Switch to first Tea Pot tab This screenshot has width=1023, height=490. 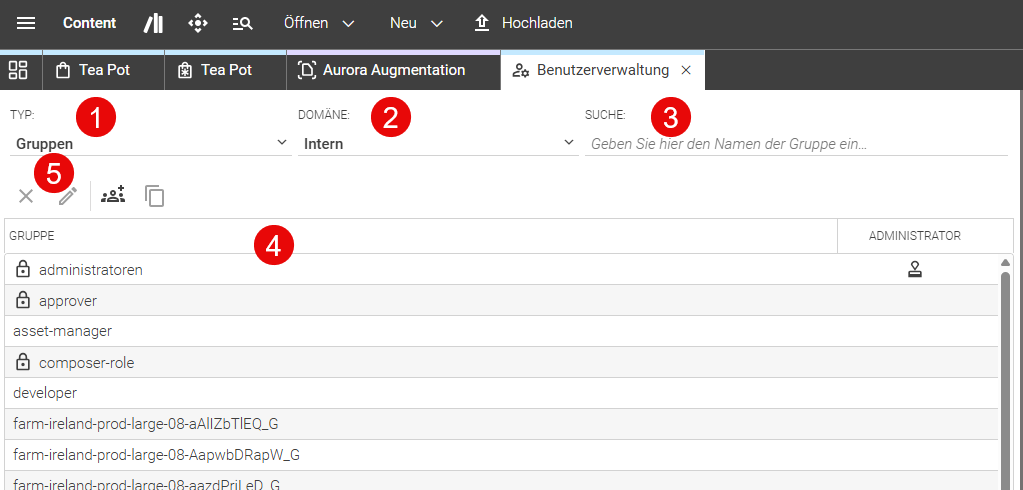[x=103, y=70]
